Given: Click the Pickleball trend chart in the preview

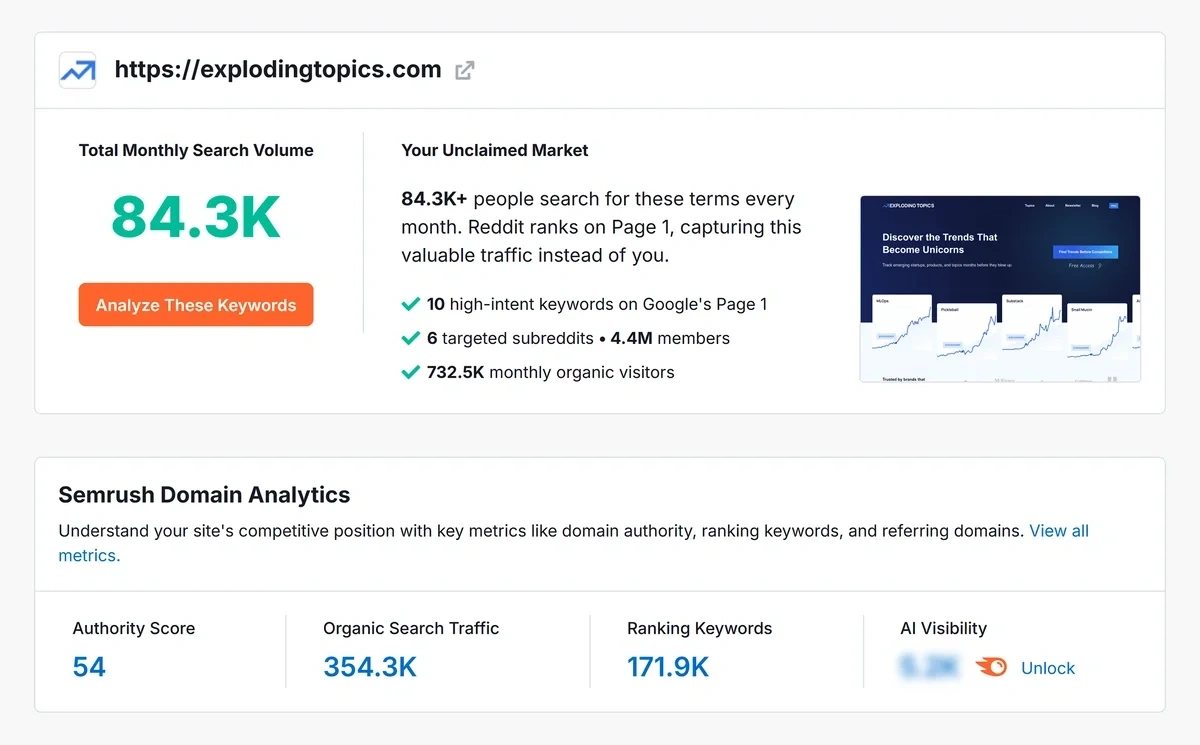Looking at the screenshot, I should pyautogui.click(x=965, y=330).
